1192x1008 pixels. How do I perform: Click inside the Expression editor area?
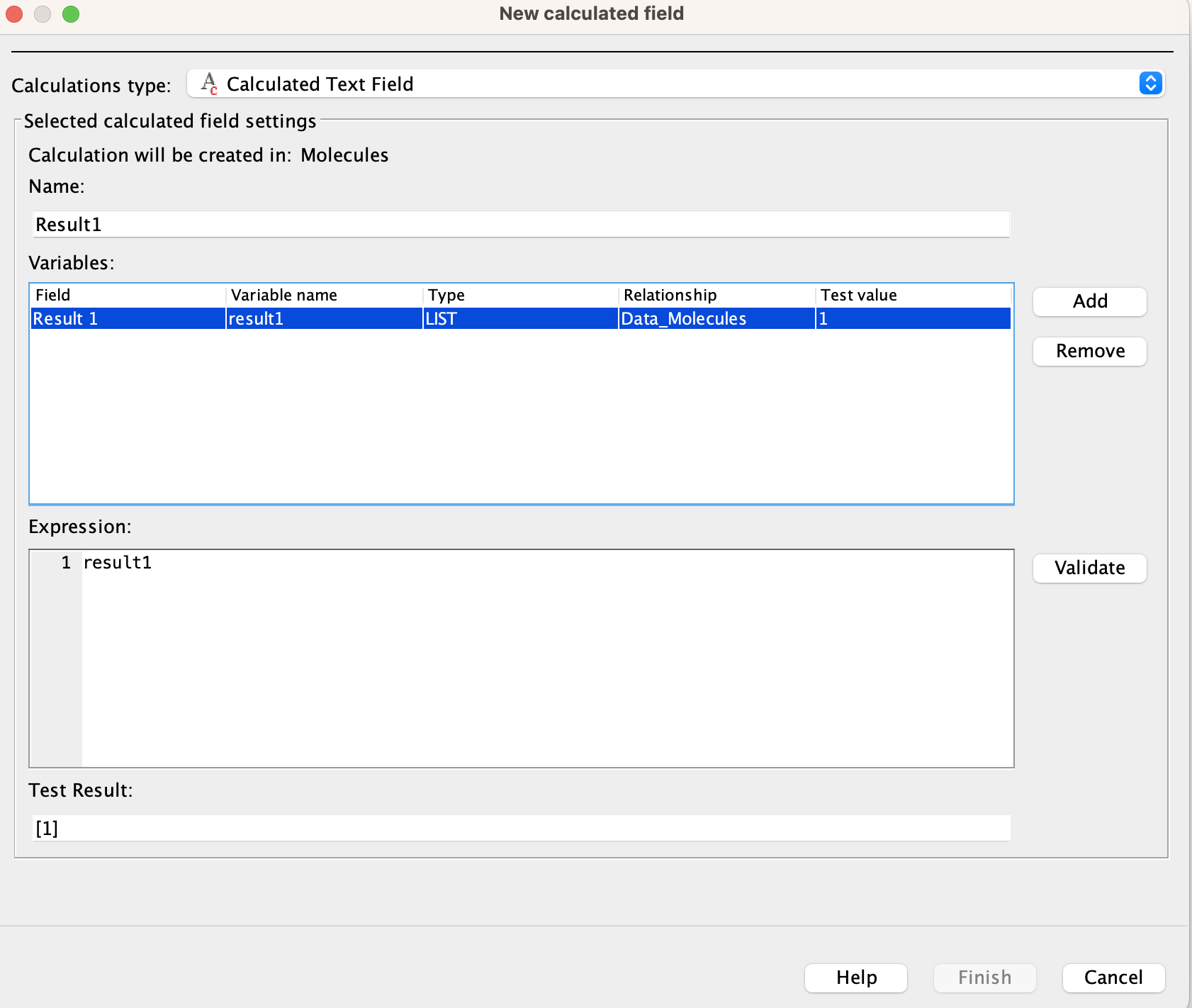[x=546, y=658]
